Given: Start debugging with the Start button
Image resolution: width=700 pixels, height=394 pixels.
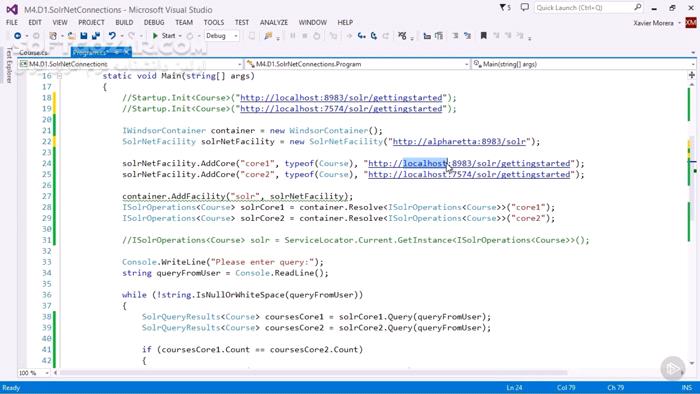Looking at the screenshot, I should point(164,36).
